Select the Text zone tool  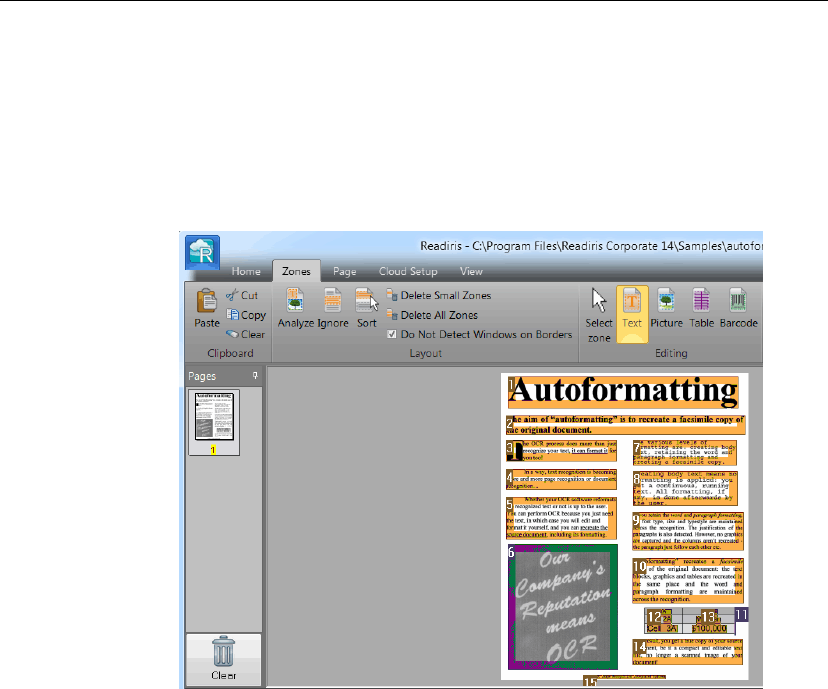(632, 315)
